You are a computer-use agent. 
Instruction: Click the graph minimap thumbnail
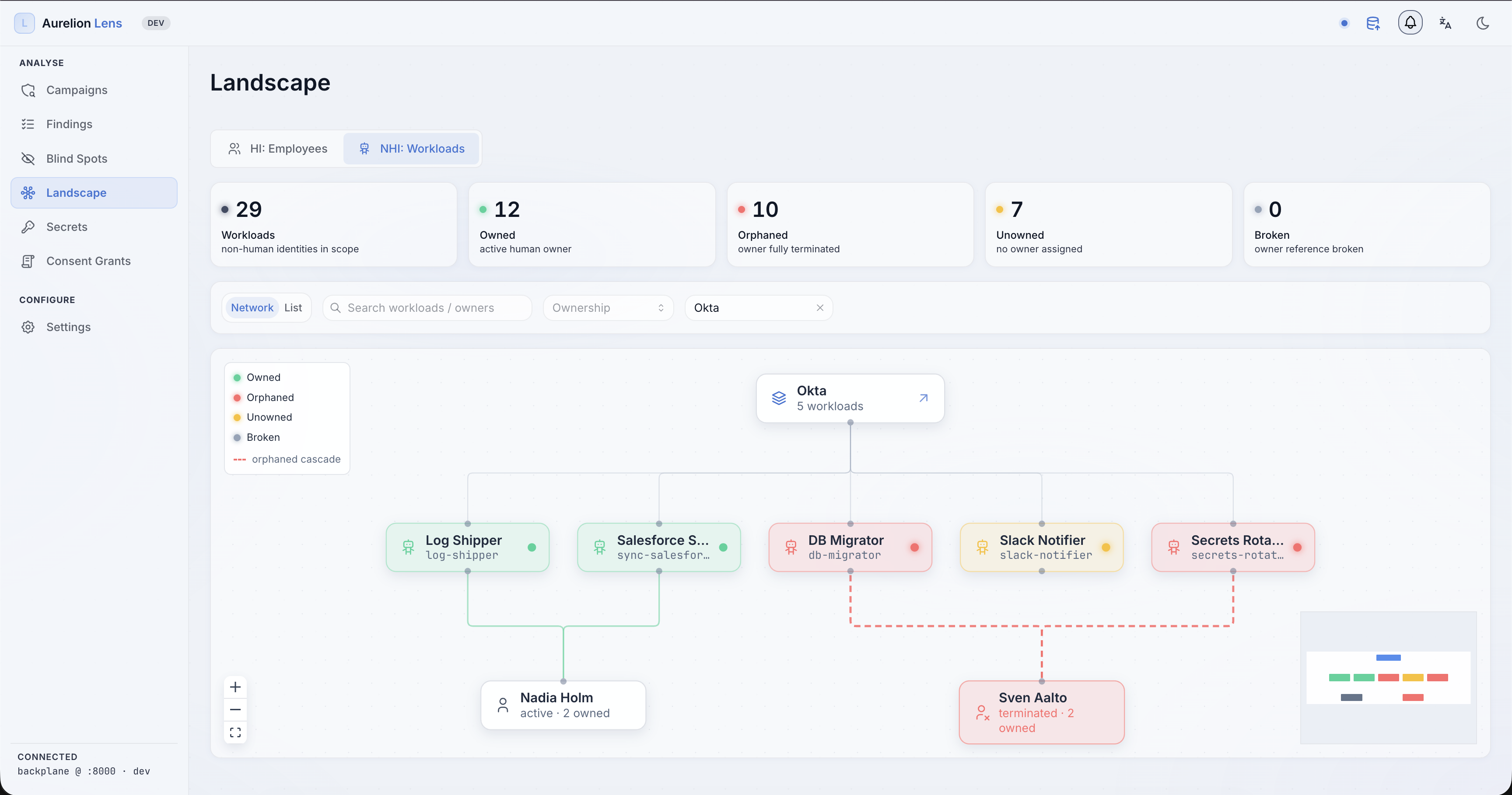(1388, 677)
